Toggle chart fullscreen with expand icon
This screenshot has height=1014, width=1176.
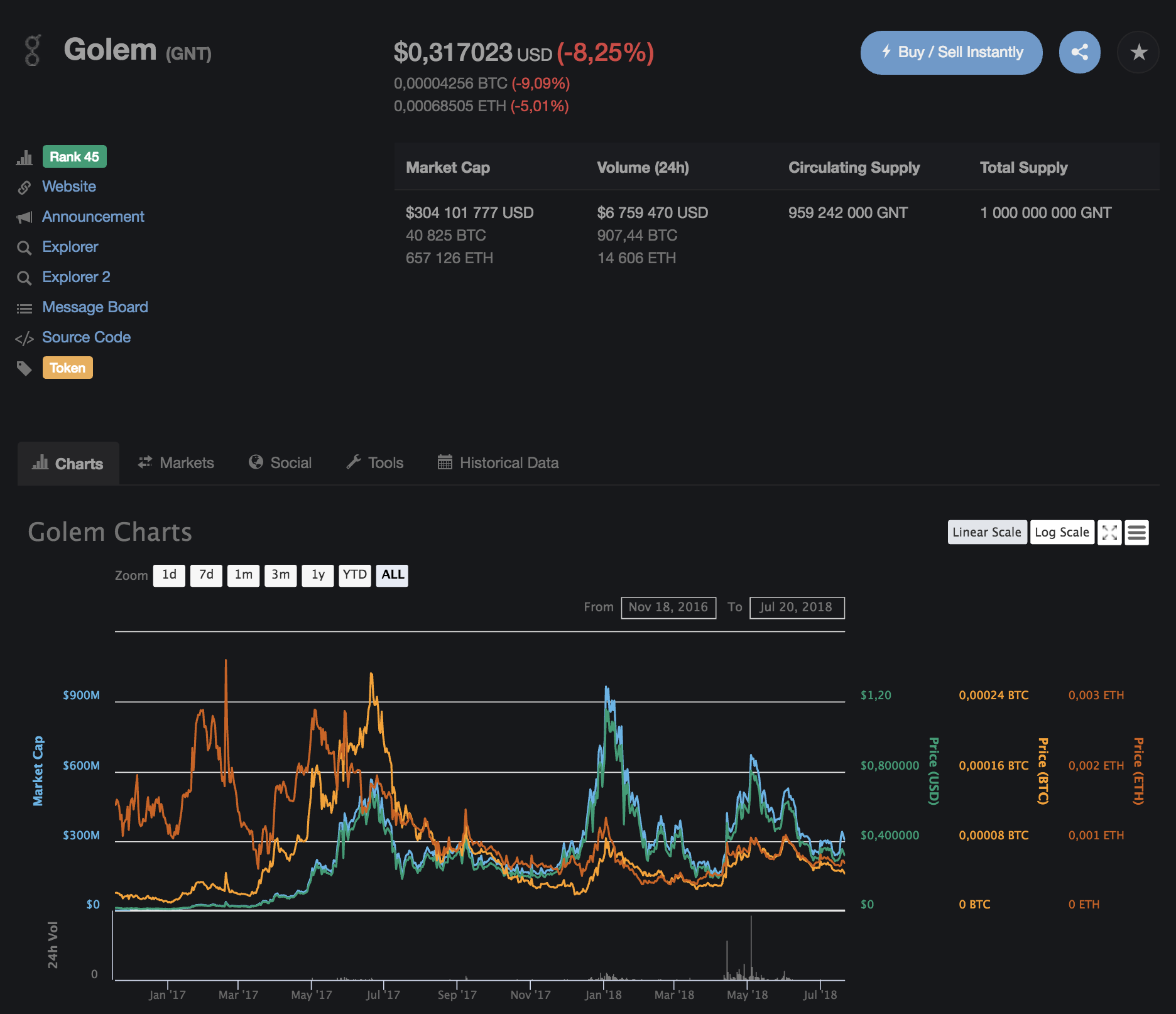[x=1109, y=533]
